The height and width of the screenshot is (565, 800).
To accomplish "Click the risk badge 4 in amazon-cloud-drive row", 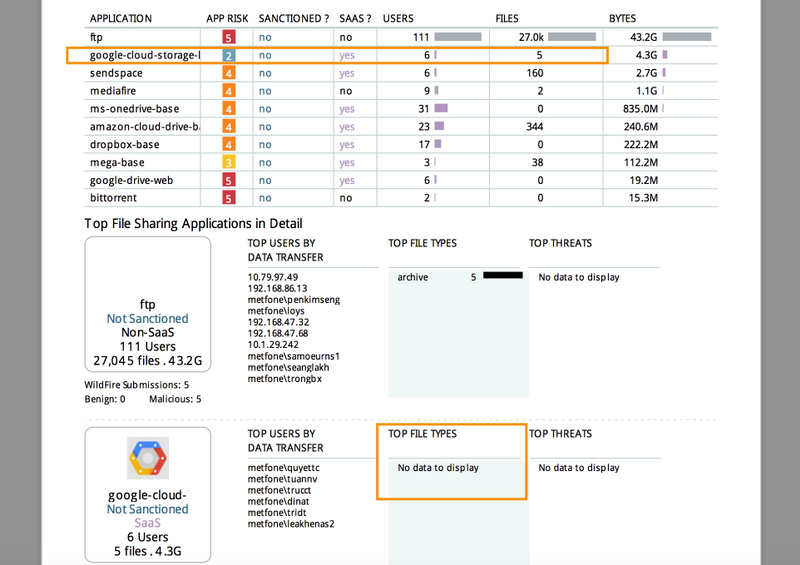I will coord(229,127).
